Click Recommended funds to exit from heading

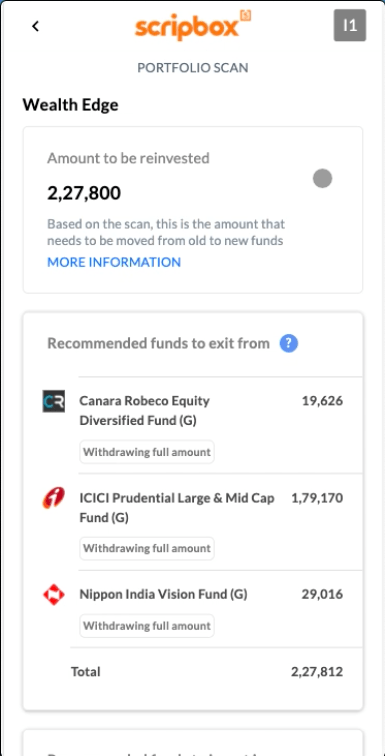pyautogui.click(x=159, y=343)
